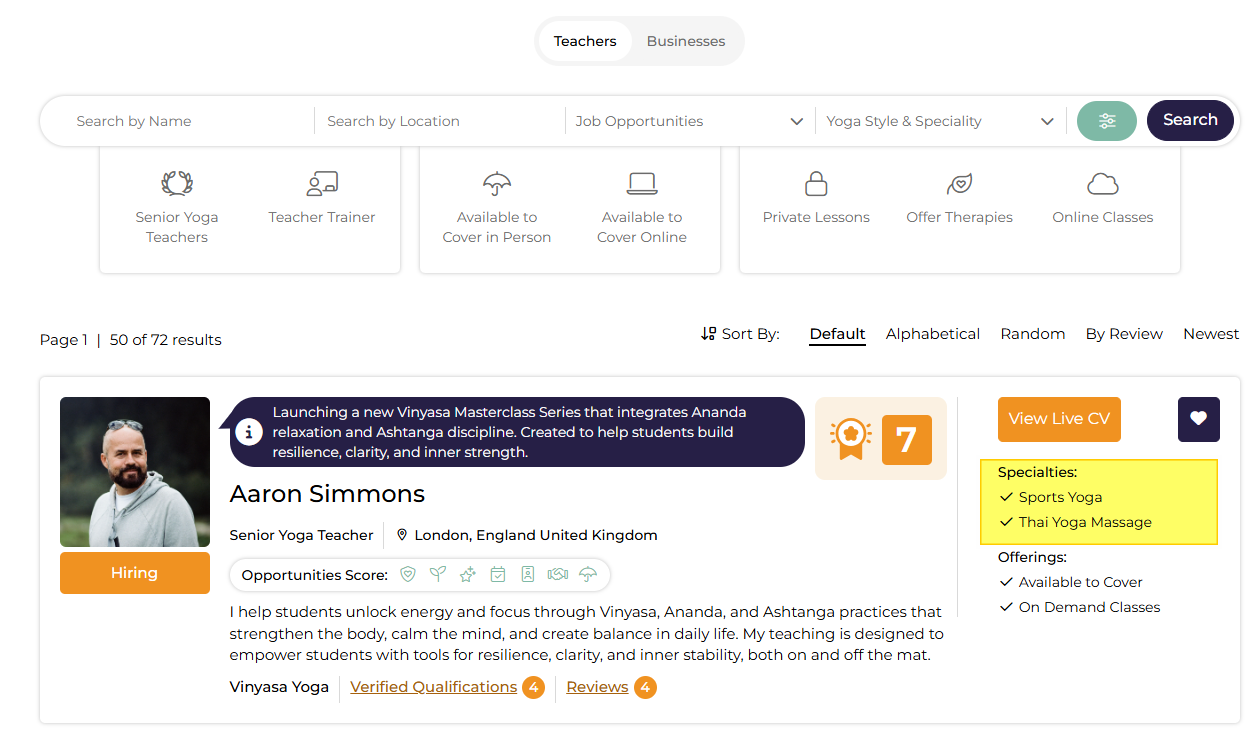Switch to the Businesses toggle
Screen dimensions: 1258x737
coord(686,41)
